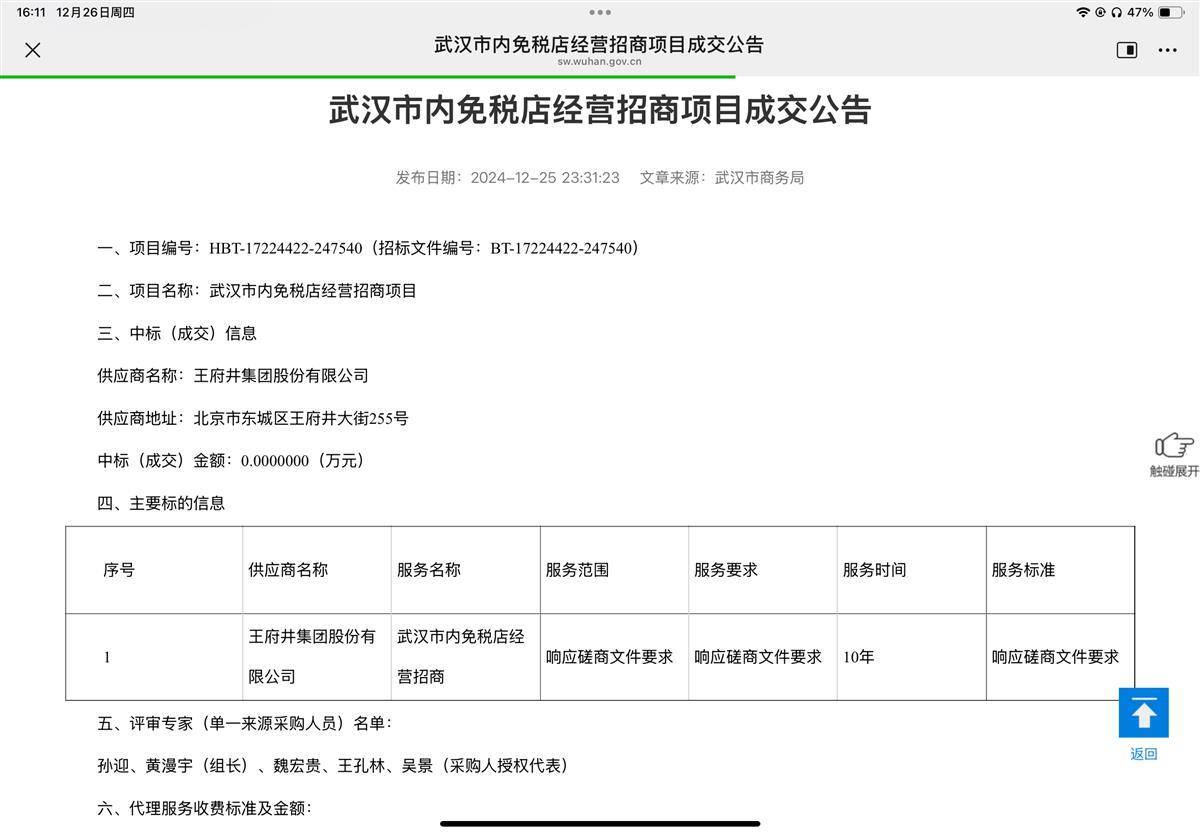
Task: Tap the 二、项目名称 line
Action: tap(257, 291)
